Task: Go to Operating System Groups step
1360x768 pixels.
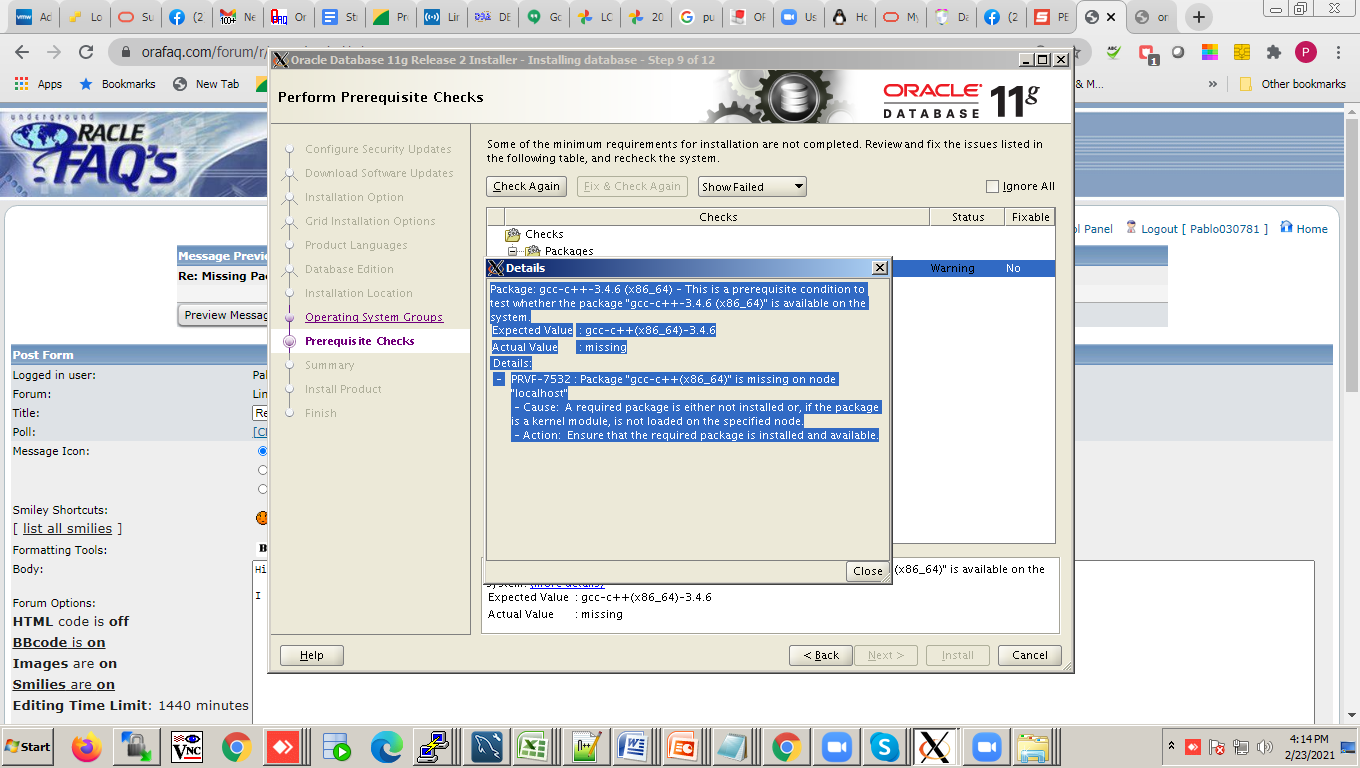Action: coord(373,317)
